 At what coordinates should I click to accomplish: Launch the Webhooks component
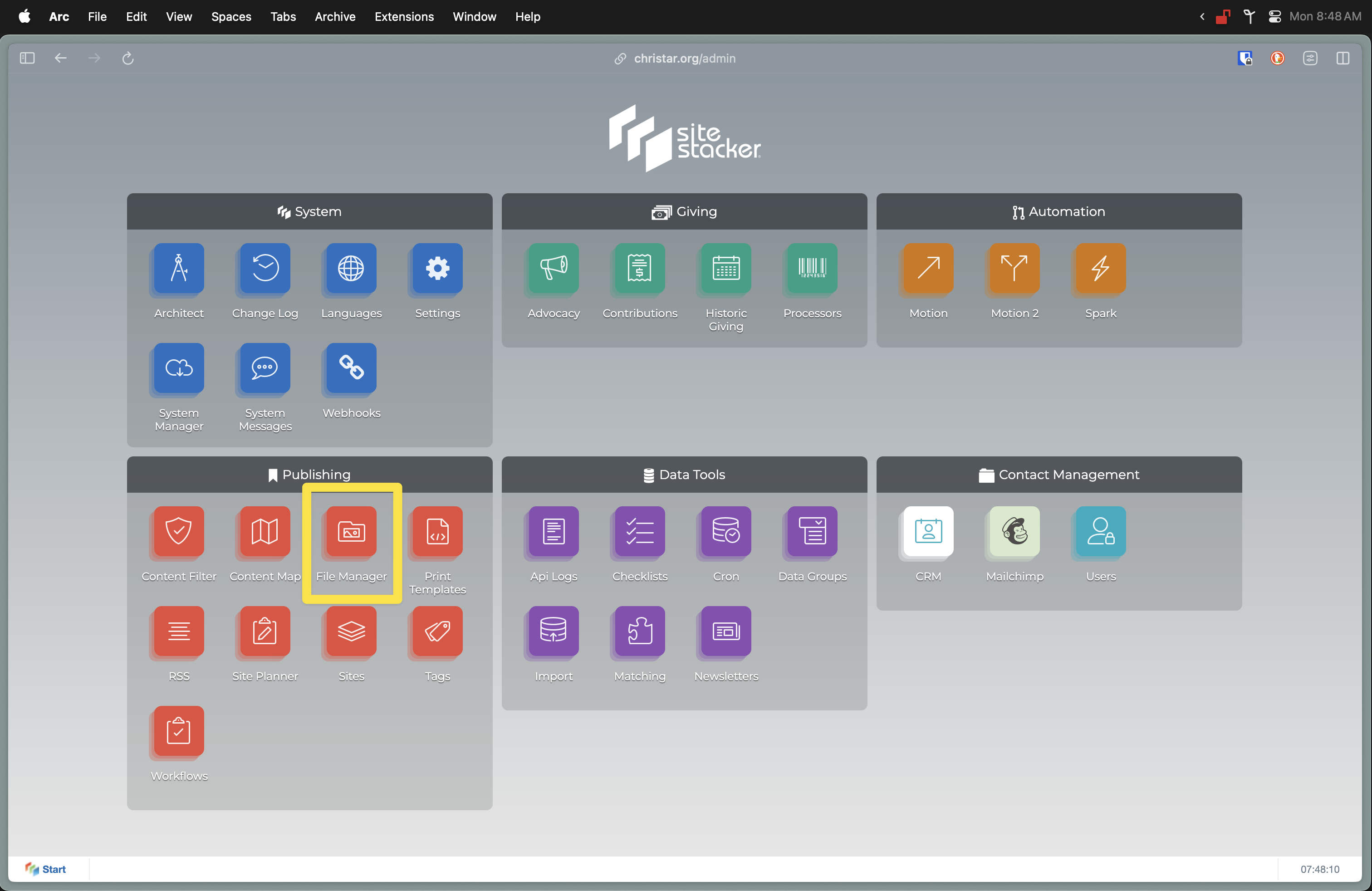pyautogui.click(x=351, y=367)
